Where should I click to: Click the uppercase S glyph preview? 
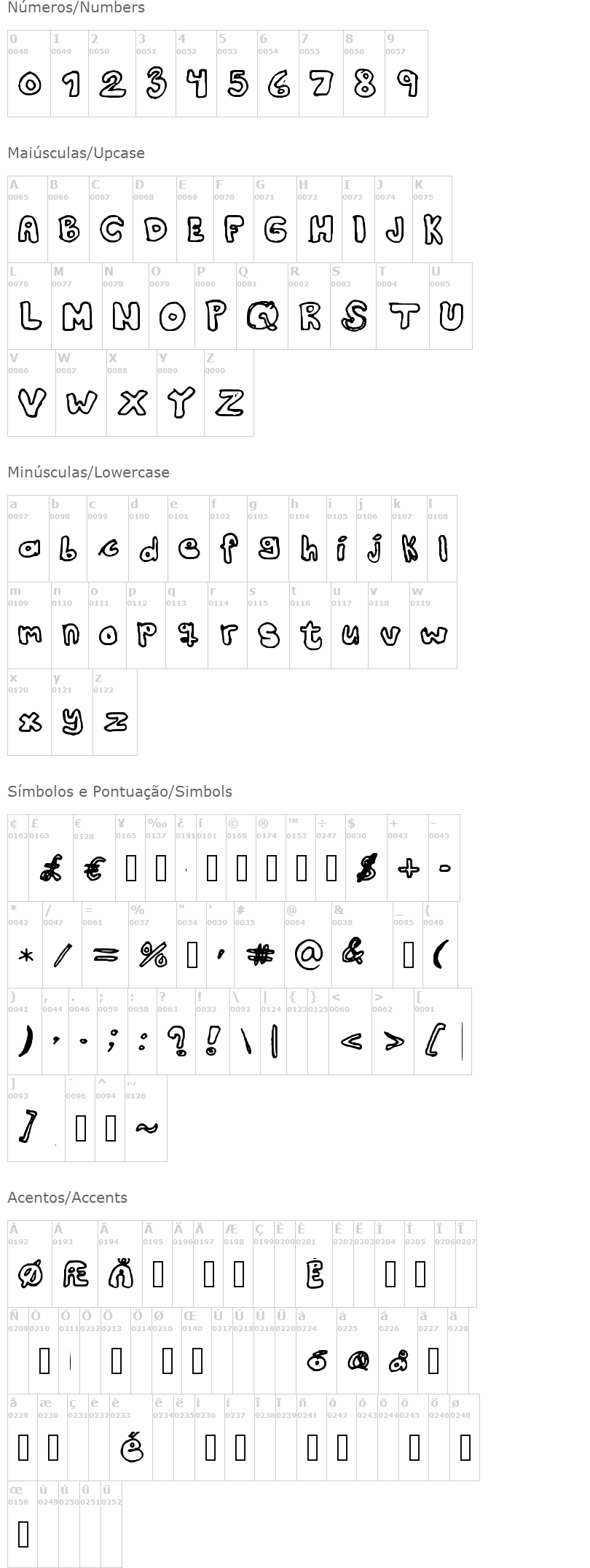[354, 316]
